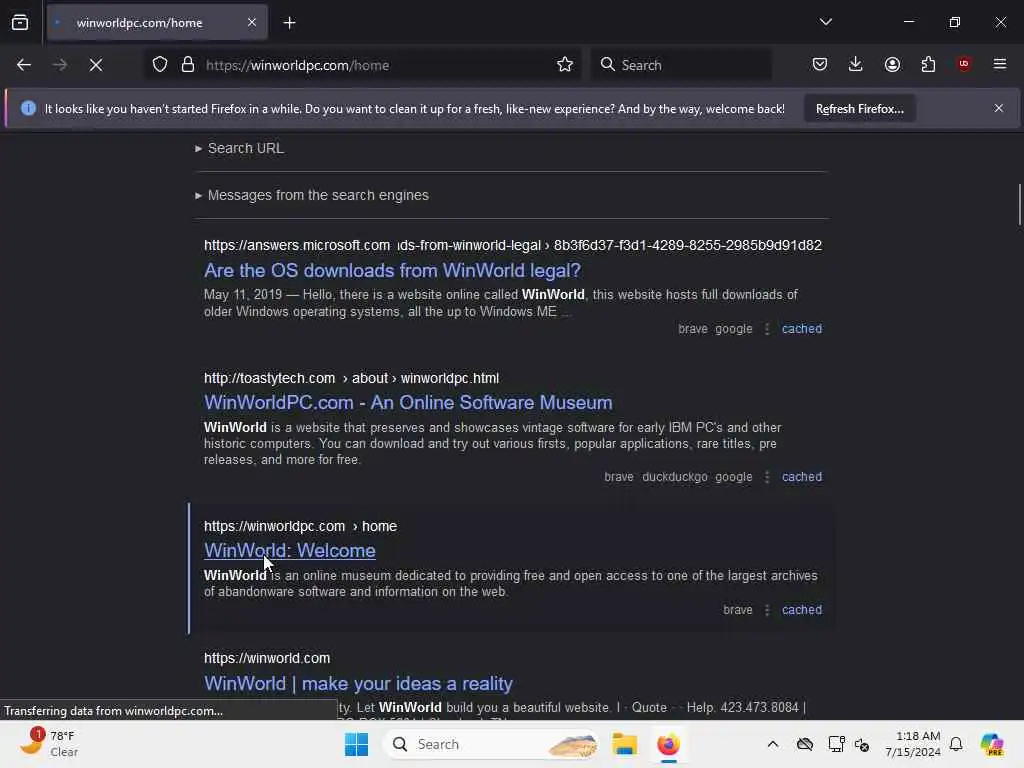1024x768 pixels.
Task: Open the network display tray icon
Action: (836, 744)
